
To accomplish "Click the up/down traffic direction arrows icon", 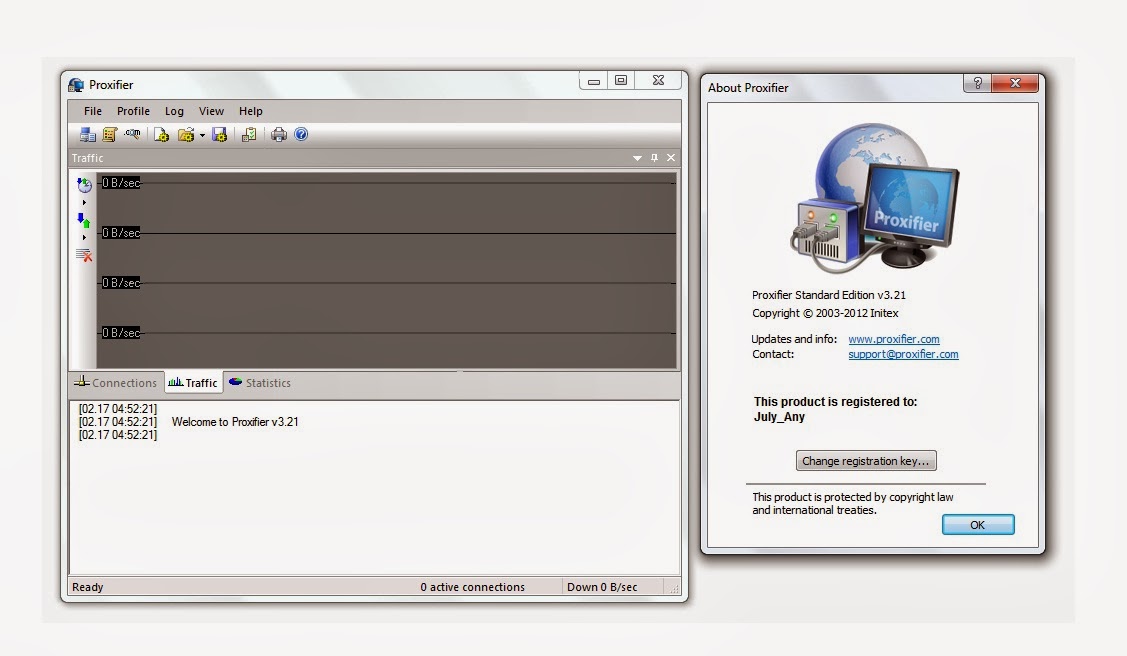I will point(84,221).
